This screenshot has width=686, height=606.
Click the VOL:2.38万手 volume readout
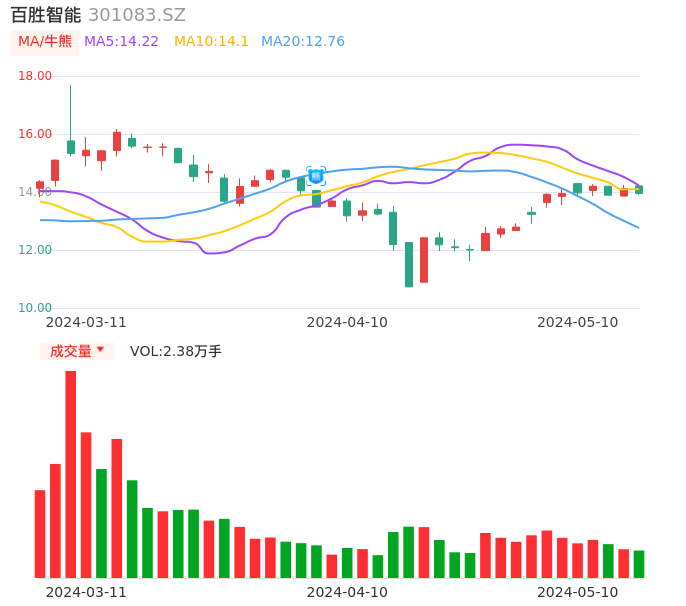pyautogui.click(x=175, y=351)
